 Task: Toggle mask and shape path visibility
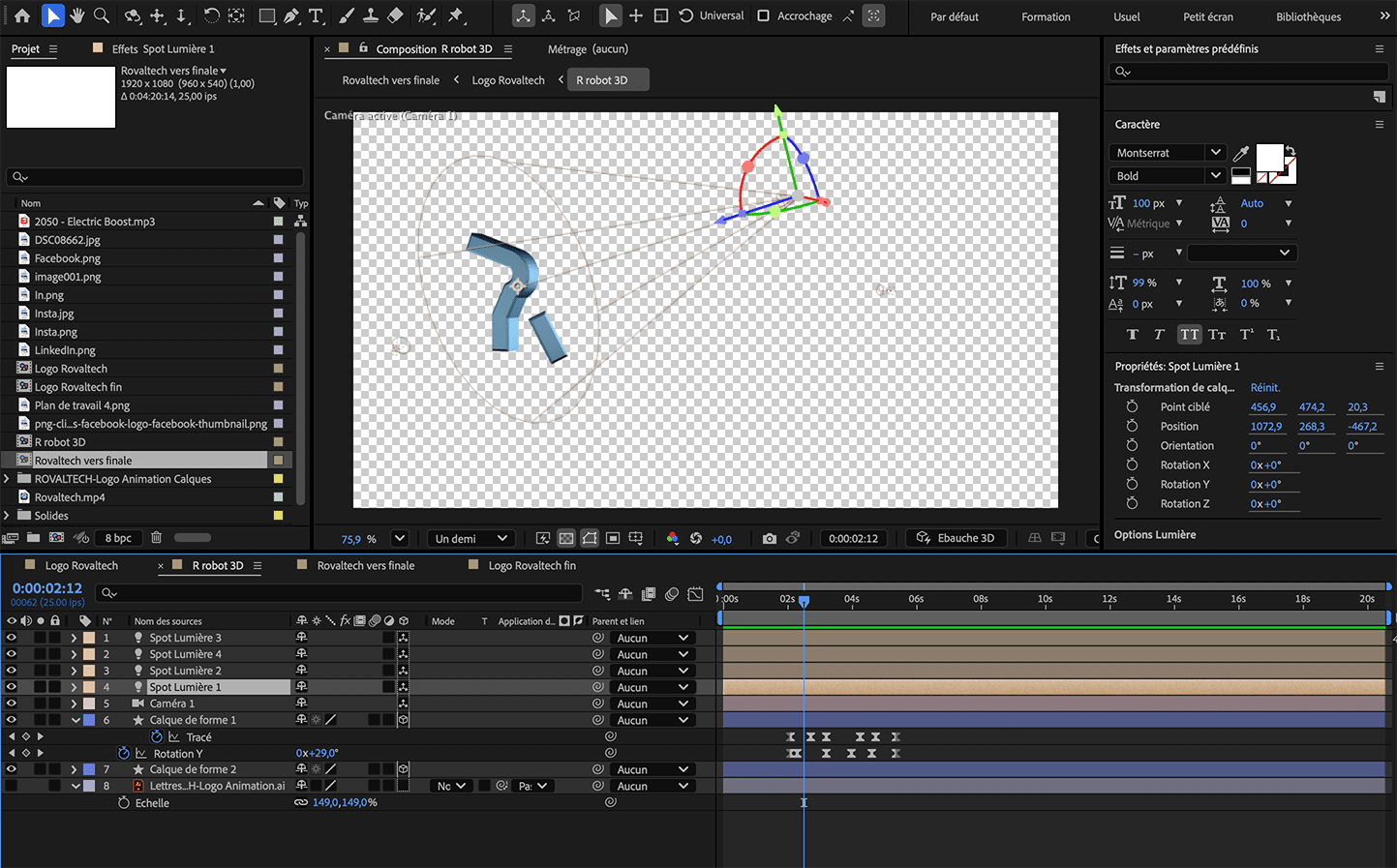click(590, 538)
